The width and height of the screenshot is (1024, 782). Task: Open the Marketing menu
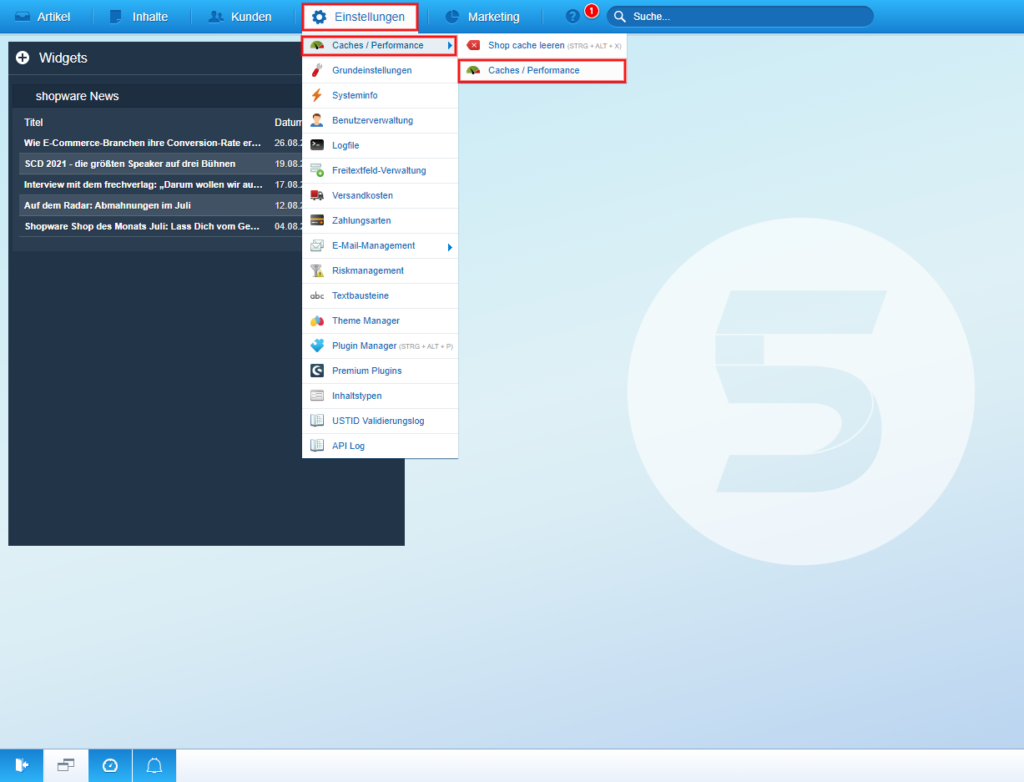coord(483,17)
